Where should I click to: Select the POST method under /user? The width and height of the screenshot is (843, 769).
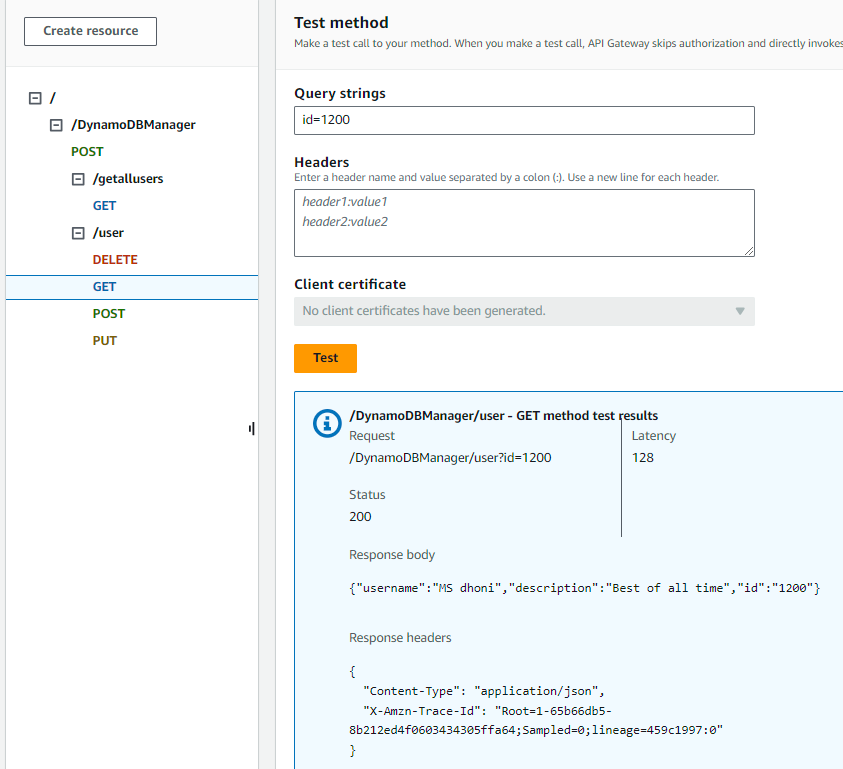[x=109, y=314]
